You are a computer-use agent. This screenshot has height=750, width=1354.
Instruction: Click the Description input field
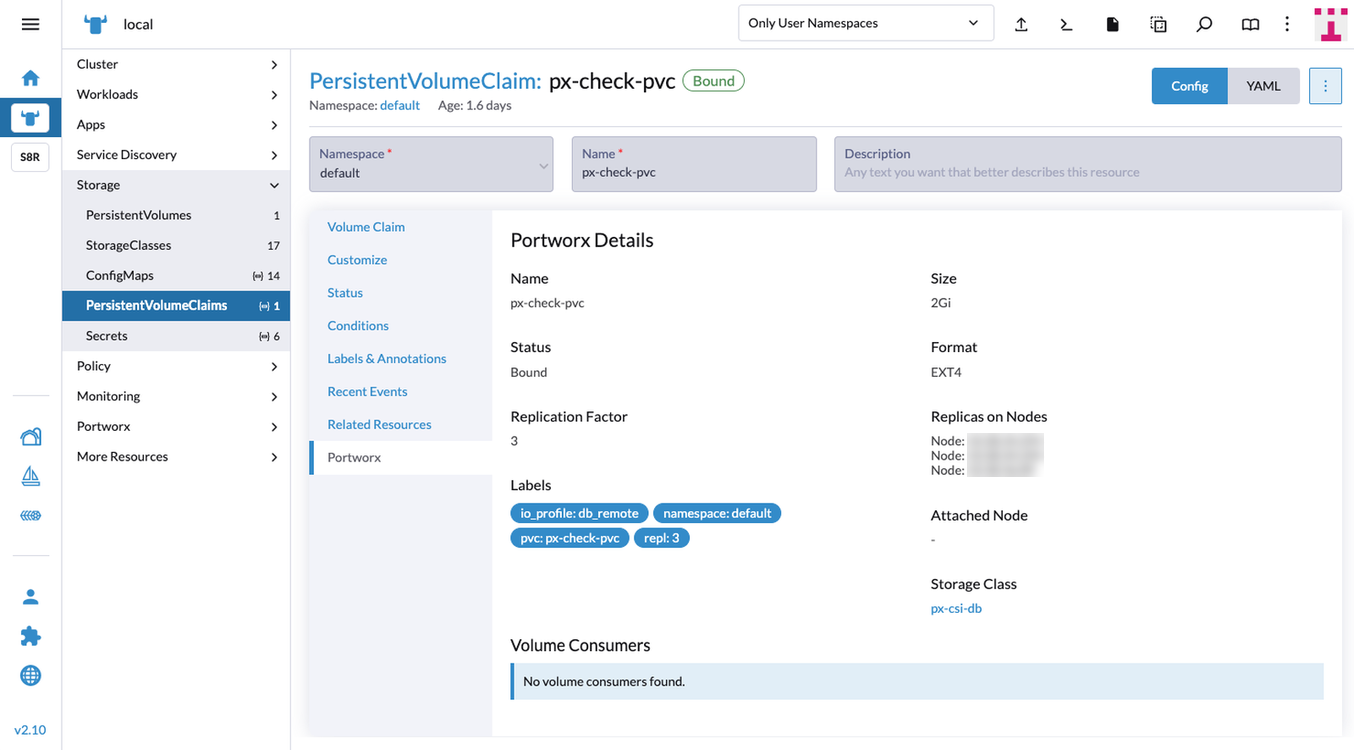[x=1087, y=172]
